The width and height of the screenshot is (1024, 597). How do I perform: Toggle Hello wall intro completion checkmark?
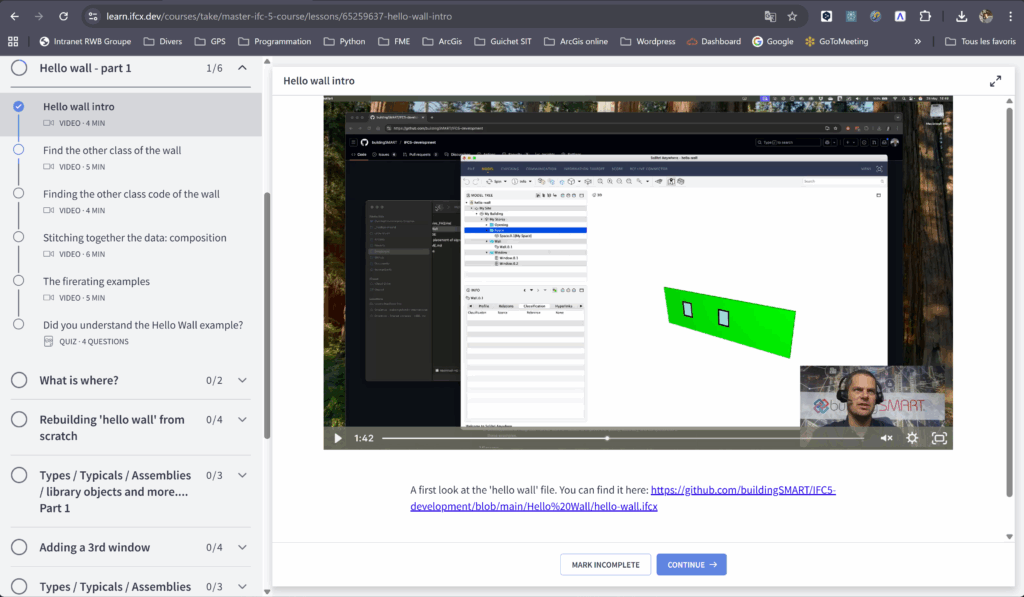(x=19, y=106)
